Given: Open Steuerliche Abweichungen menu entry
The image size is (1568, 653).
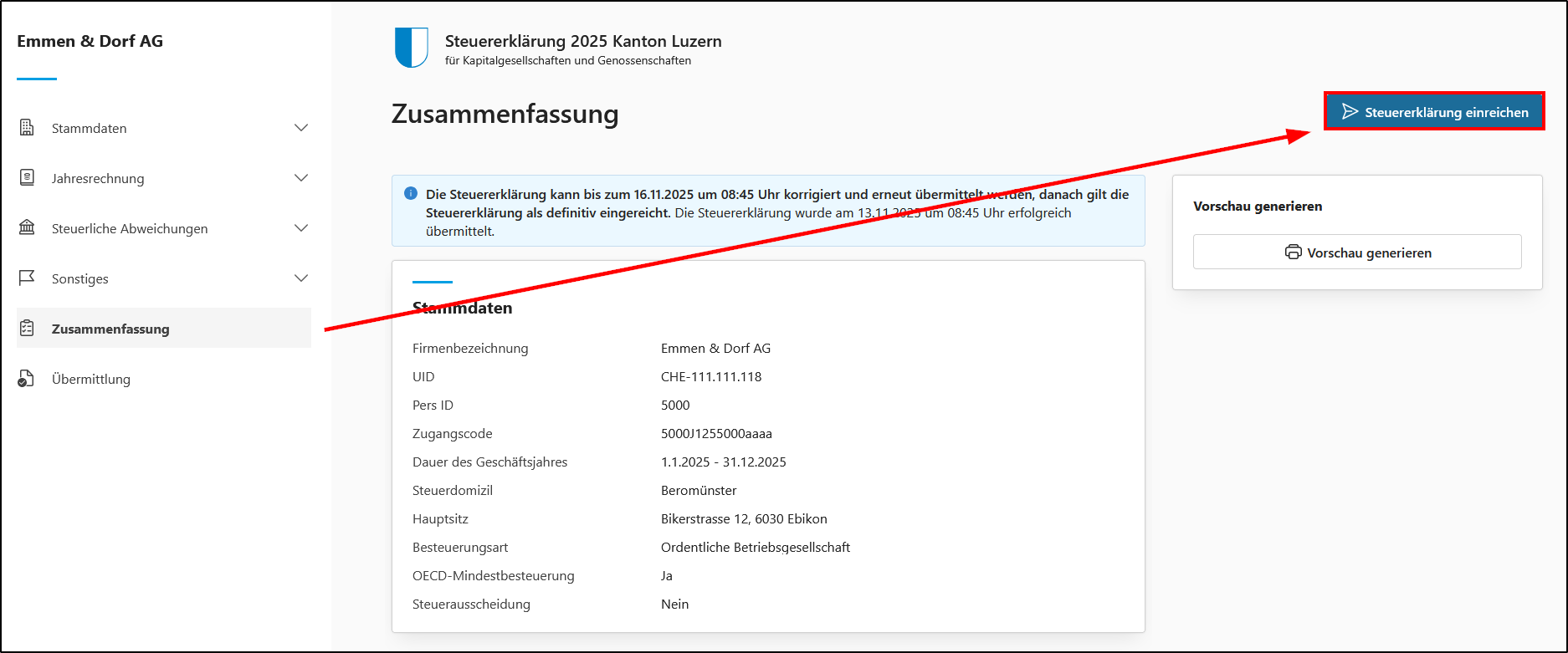Looking at the screenshot, I should pyautogui.click(x=130, y=228).
